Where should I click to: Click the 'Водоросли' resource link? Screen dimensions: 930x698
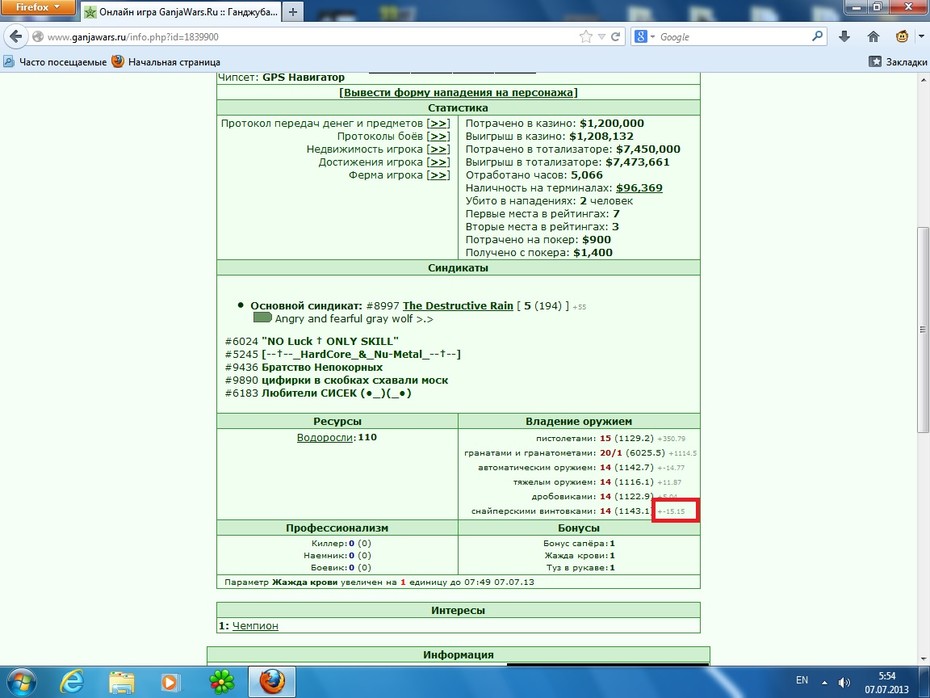[x=325, y=438]
